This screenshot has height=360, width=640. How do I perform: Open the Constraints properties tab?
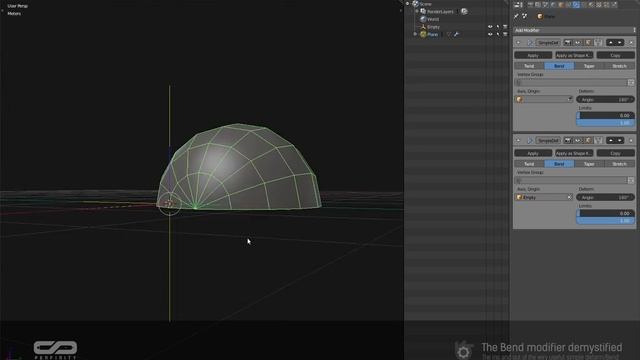click(x=569, y=4)
